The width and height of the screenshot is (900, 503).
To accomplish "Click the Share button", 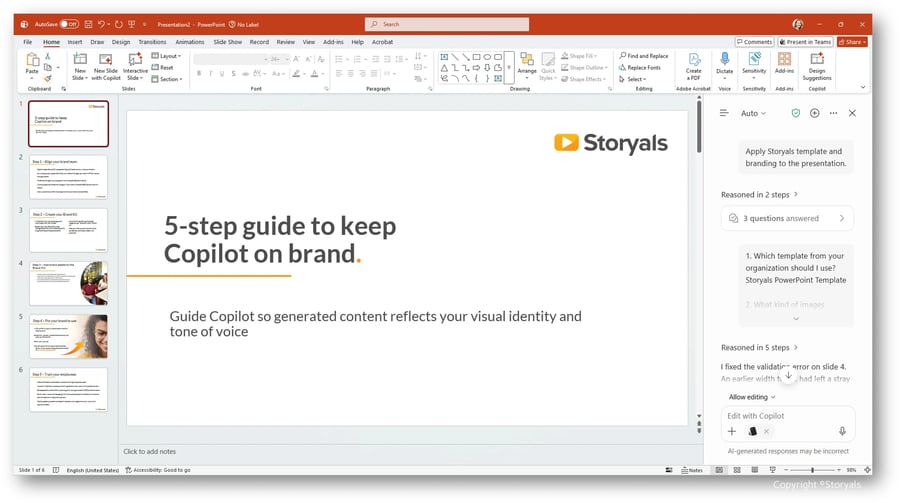I will [852, 42].
